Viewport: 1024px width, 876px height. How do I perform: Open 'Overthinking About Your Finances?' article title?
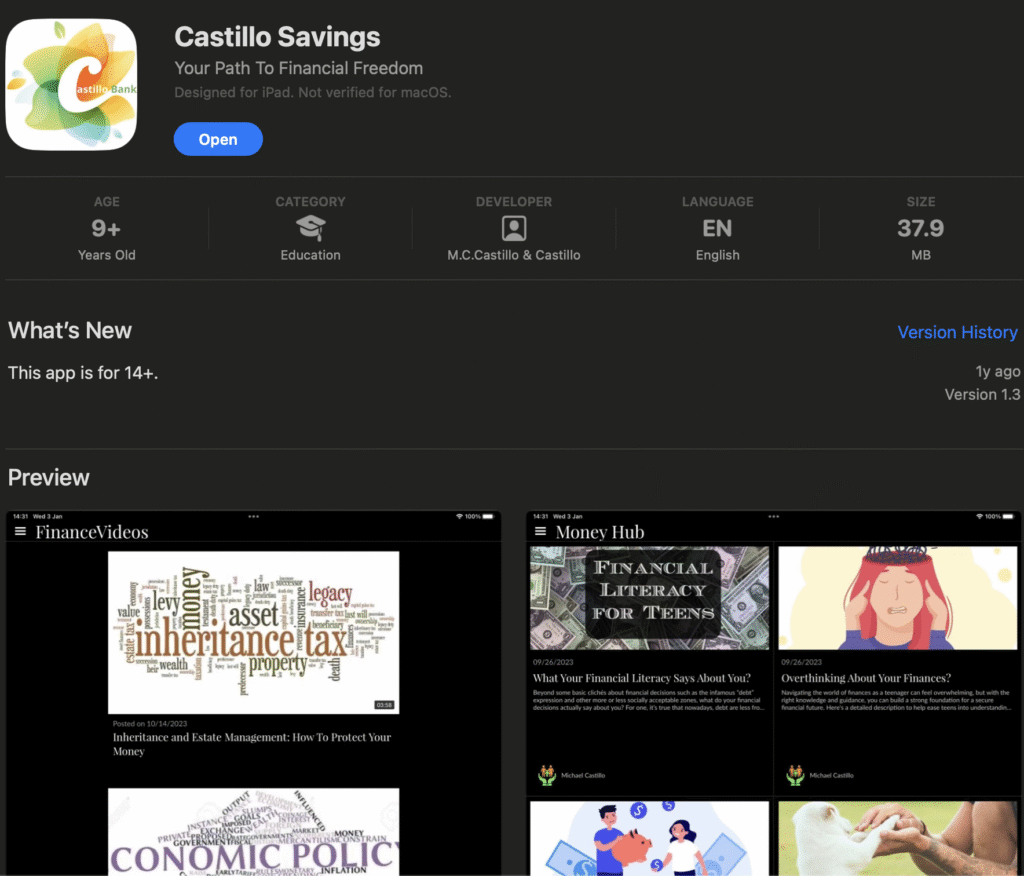866,678
